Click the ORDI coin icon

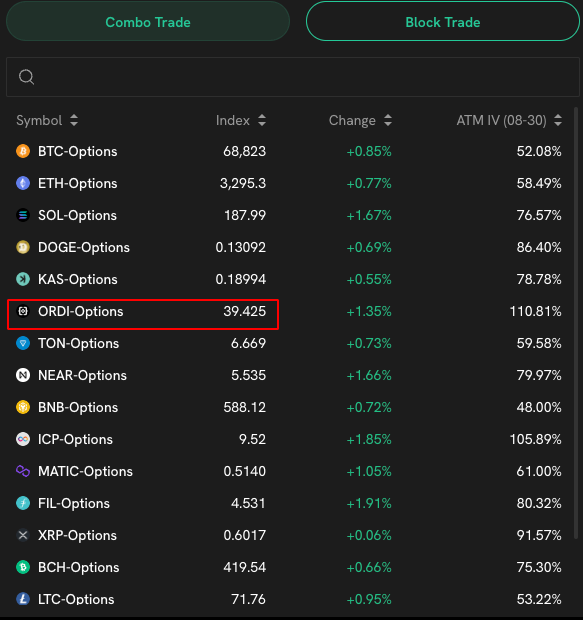(x=23, y=311)
